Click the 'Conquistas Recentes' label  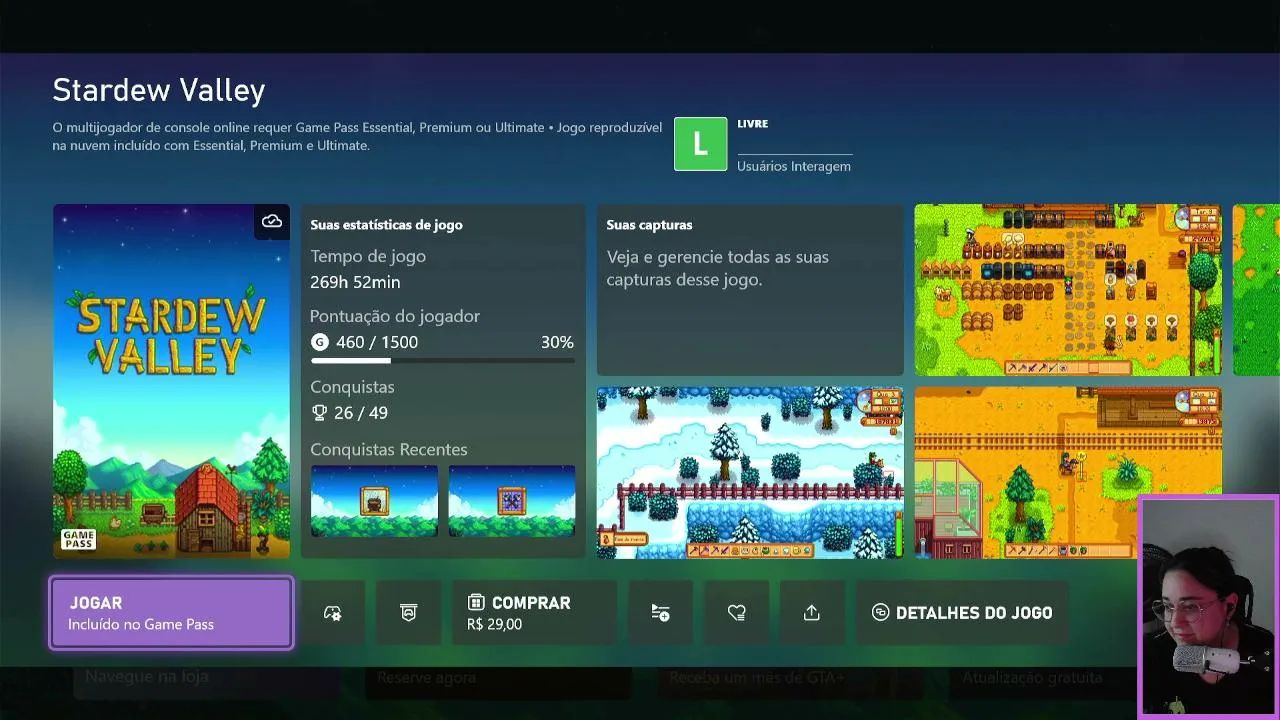coord(389,449)
